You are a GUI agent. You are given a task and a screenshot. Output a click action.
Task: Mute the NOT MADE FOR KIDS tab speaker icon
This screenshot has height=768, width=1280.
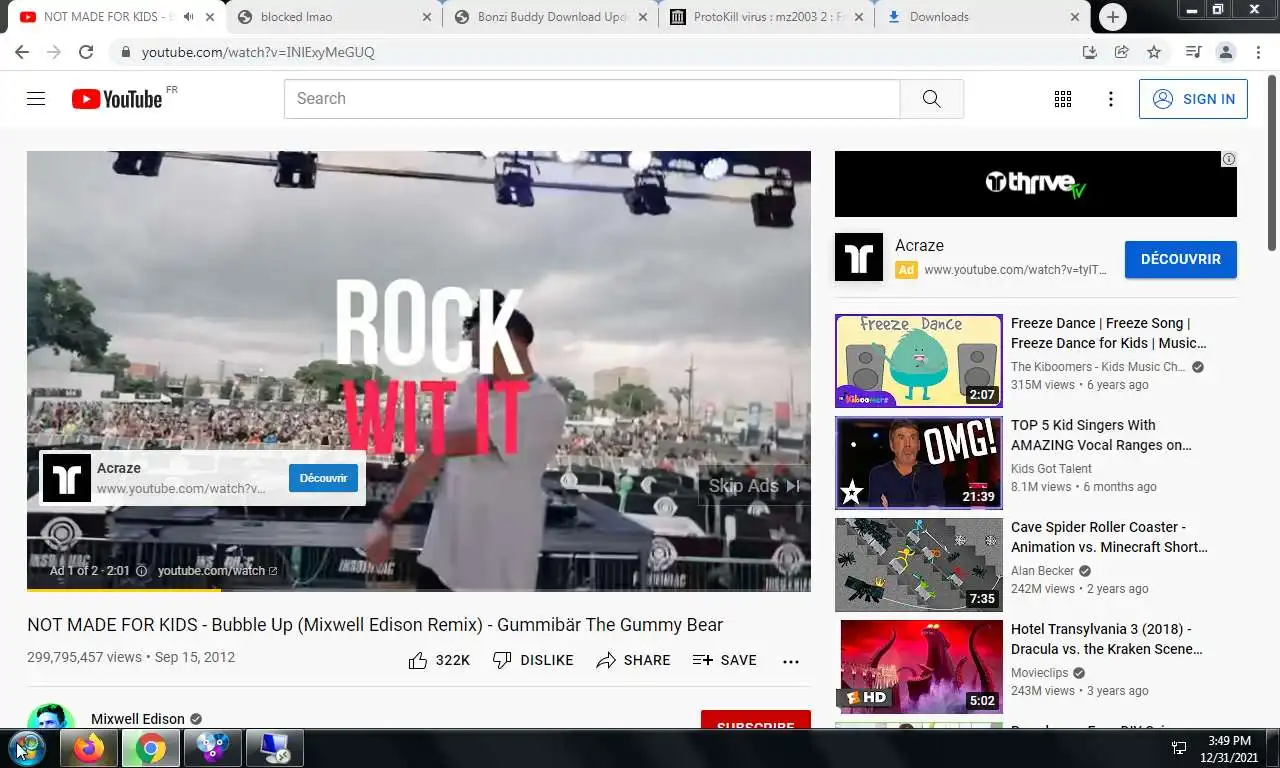click(x=188, y=17)
